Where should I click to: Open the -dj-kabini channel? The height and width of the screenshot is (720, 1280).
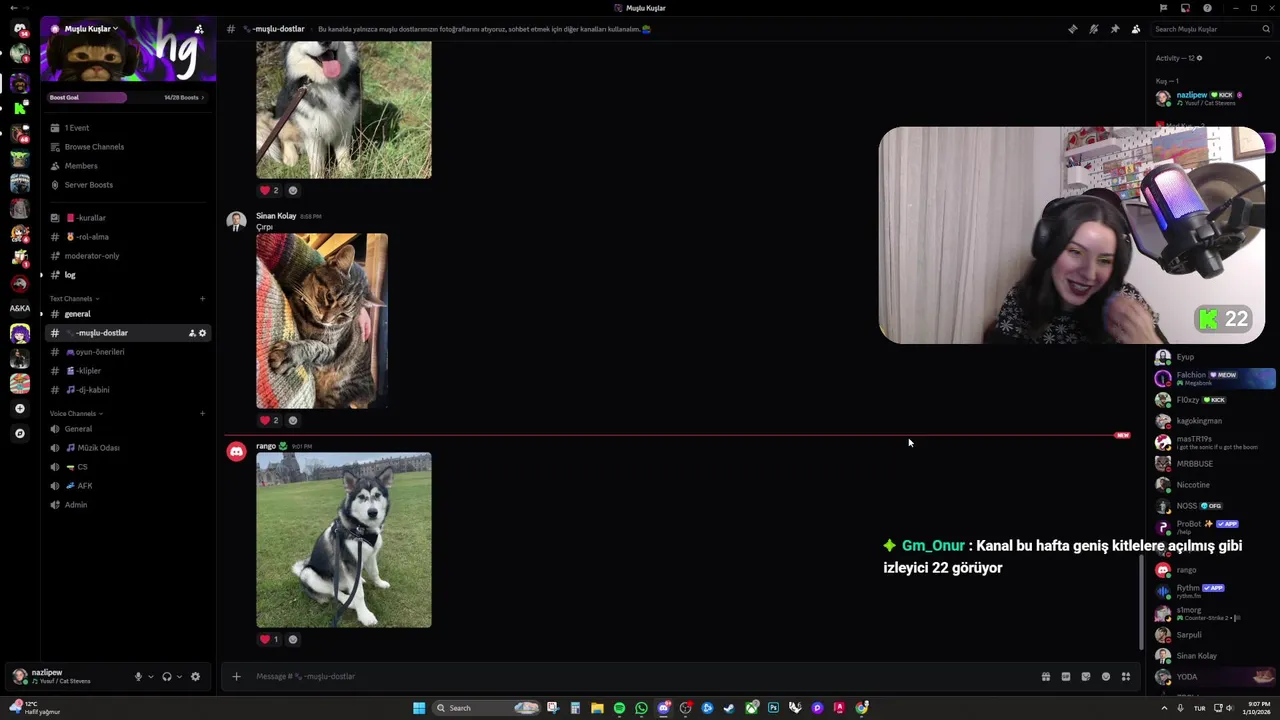pos(128,390)
